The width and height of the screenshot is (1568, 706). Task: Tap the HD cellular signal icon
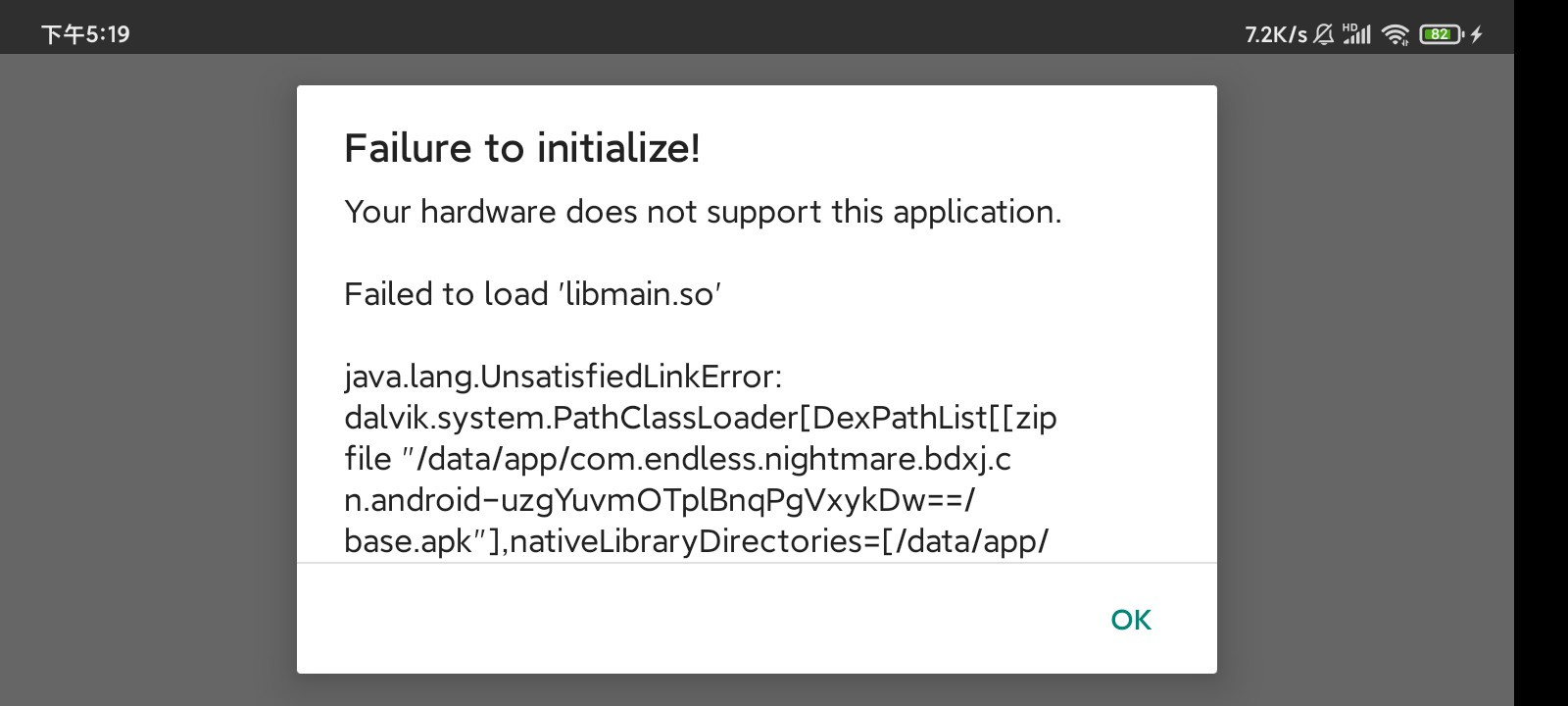[1357, 34]
